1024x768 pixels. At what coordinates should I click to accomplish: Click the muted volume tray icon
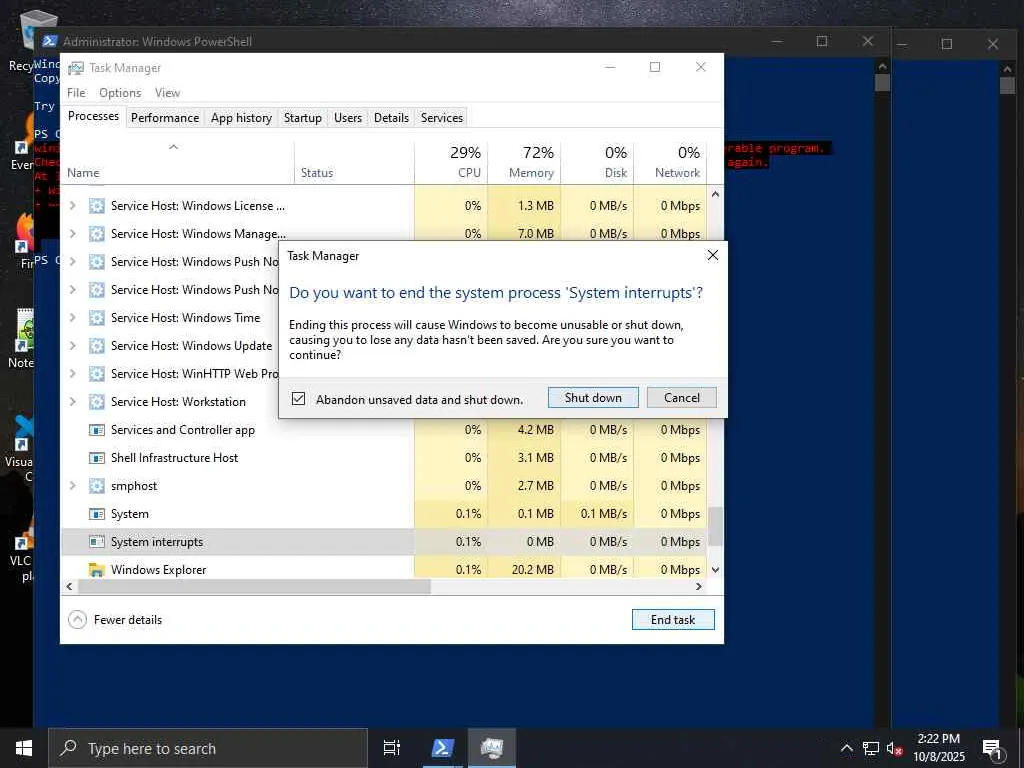[894, 748]
